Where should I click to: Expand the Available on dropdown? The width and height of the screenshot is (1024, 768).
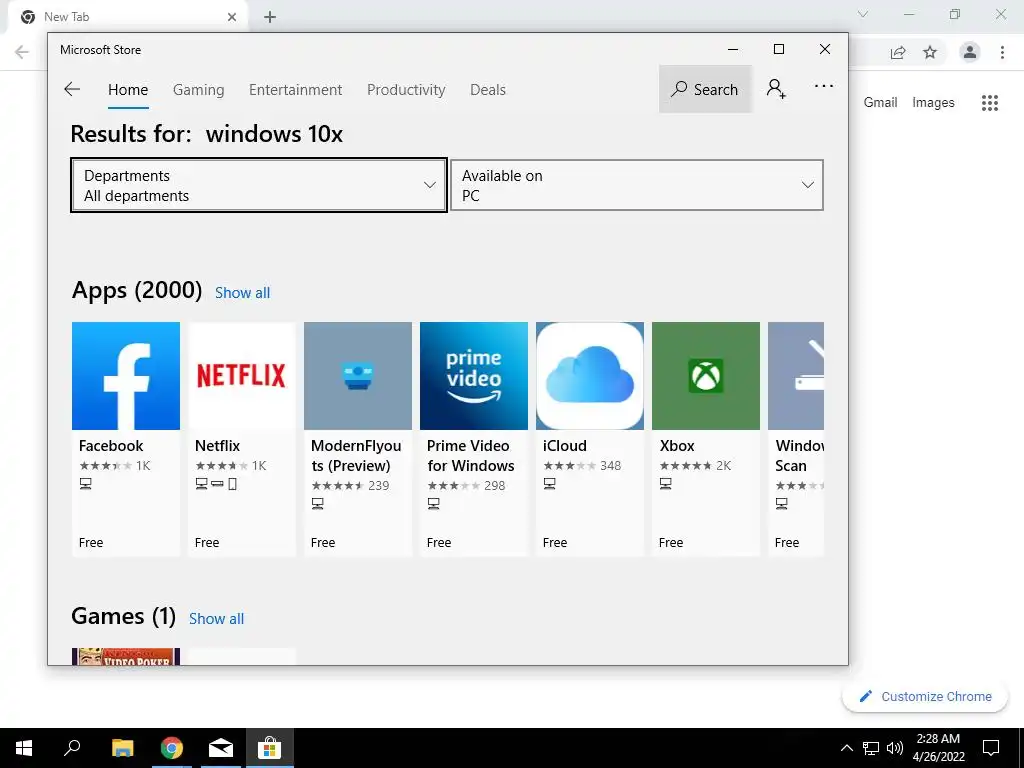[637, 185]
